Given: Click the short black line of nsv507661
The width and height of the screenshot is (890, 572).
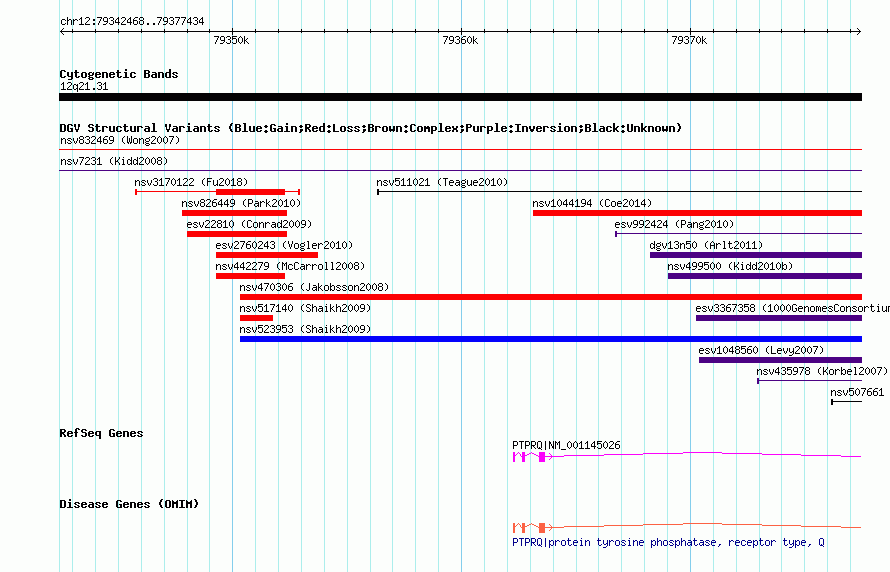Looking at the screenshot, I should pyautogui.click(x=847, y=402).
